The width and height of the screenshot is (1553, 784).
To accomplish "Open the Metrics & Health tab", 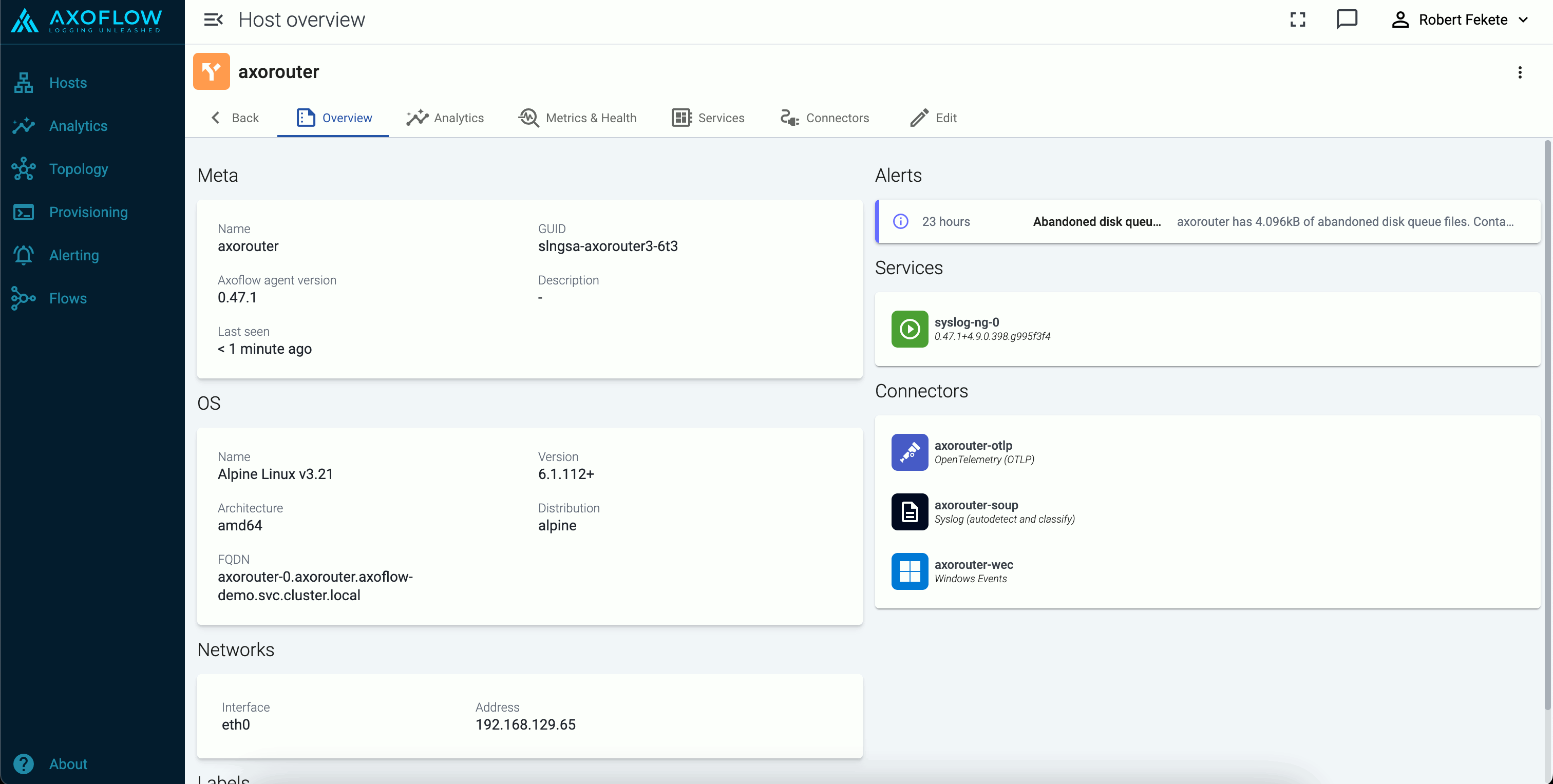I will pos(578,118).
